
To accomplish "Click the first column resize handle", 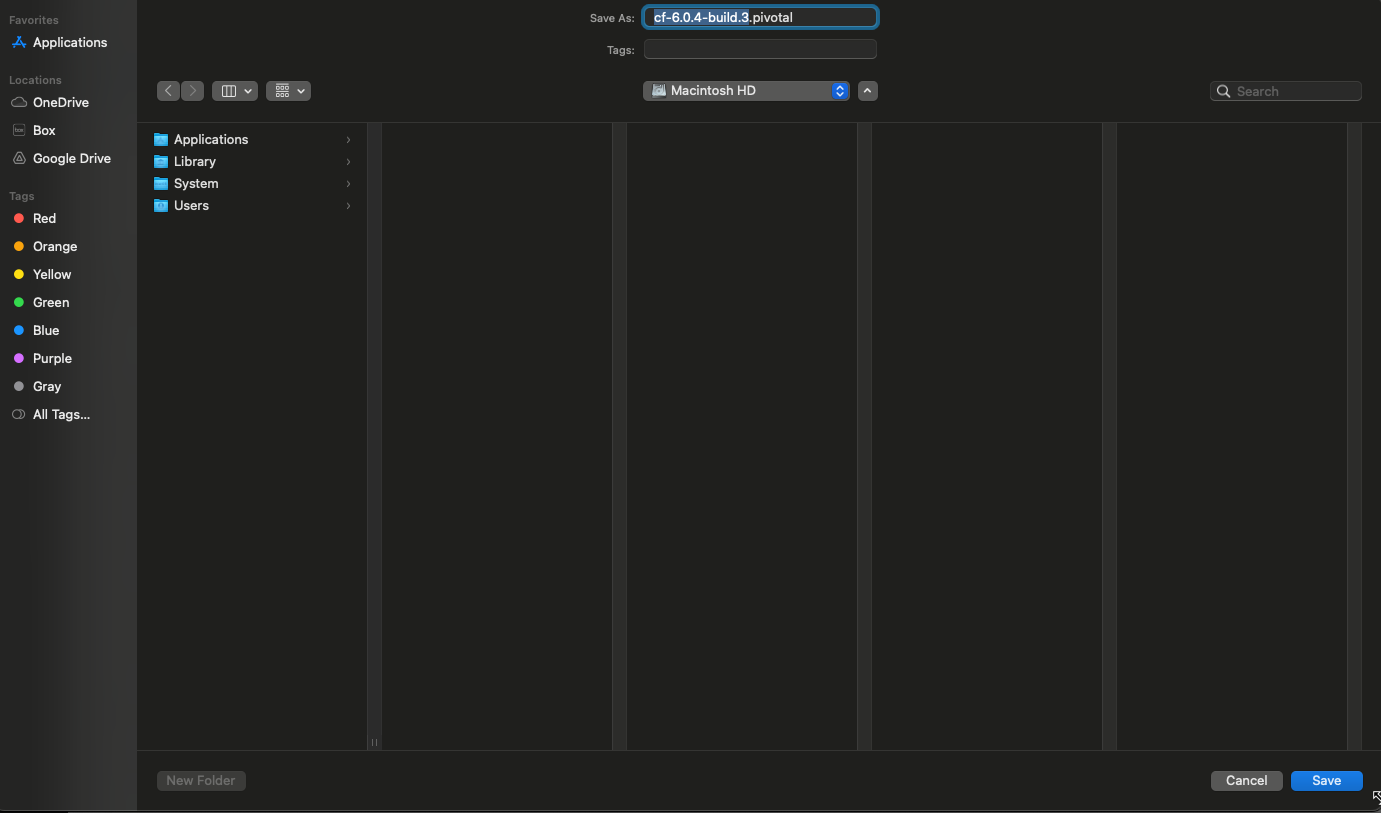I will (x=375, y=742).
